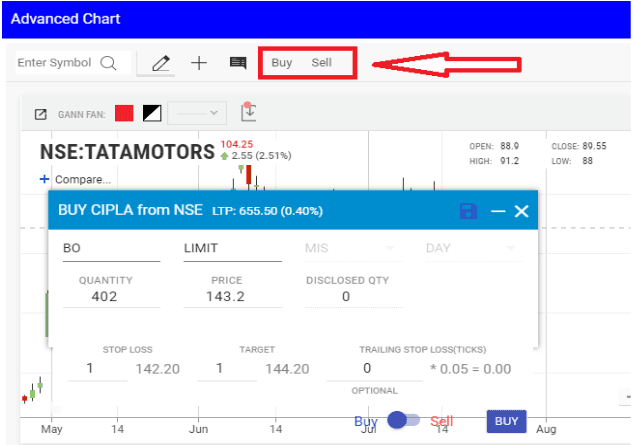Edit the Stop Loss ticks field
634x445 pixels.
(97, 369)
